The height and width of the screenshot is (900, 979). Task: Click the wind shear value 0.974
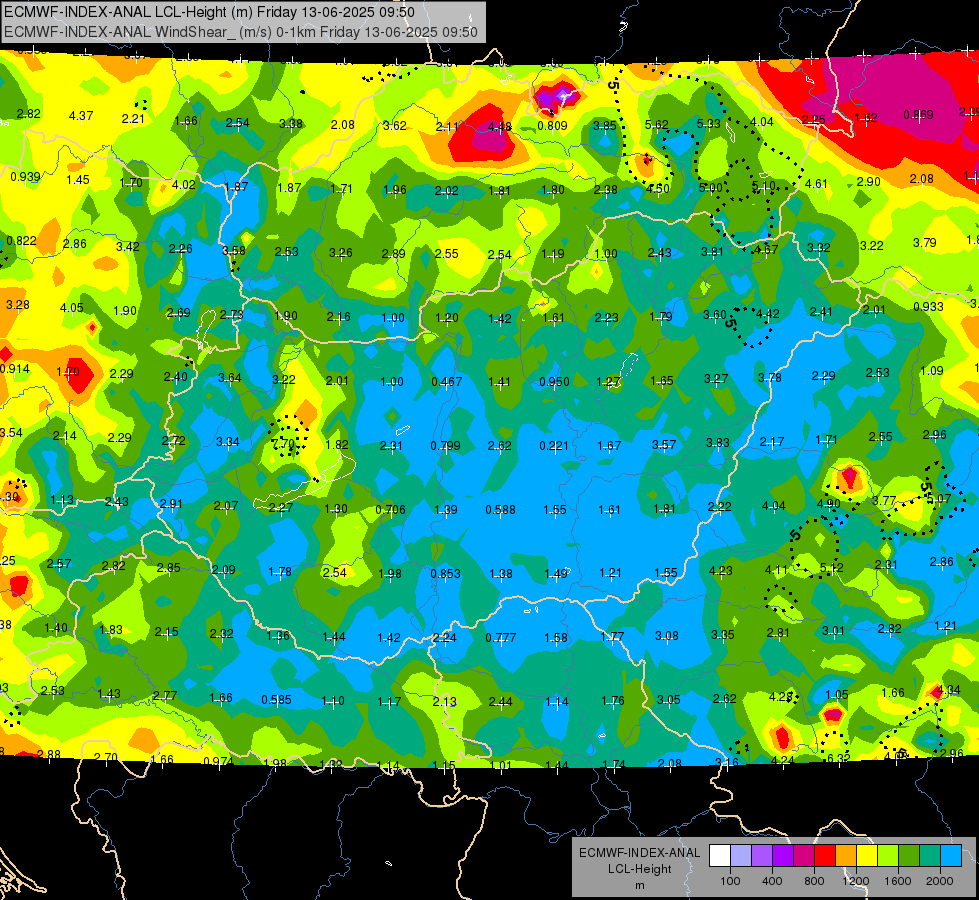pyautogui.click(x=219, y=761)
